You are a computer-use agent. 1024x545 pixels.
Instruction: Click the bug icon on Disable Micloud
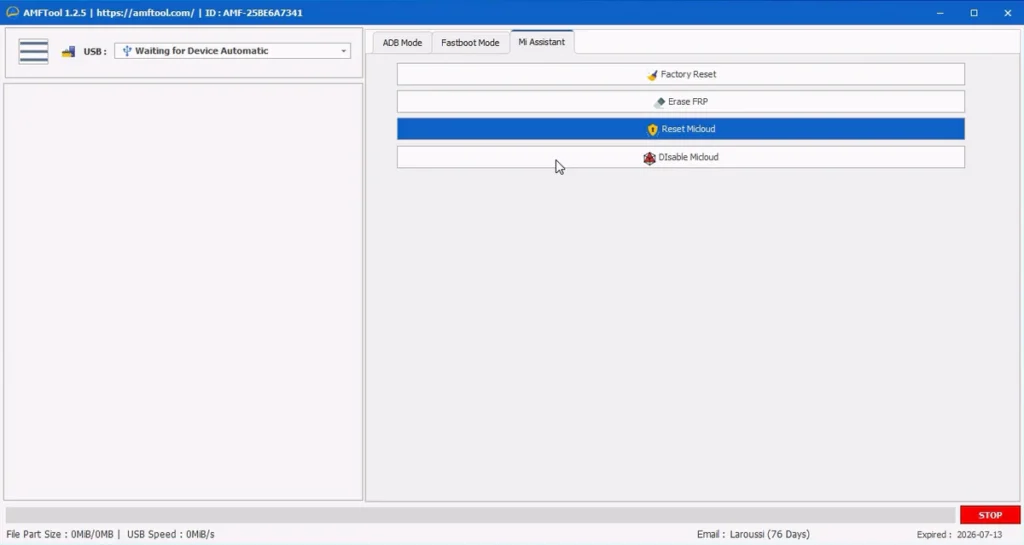[649, 158]
